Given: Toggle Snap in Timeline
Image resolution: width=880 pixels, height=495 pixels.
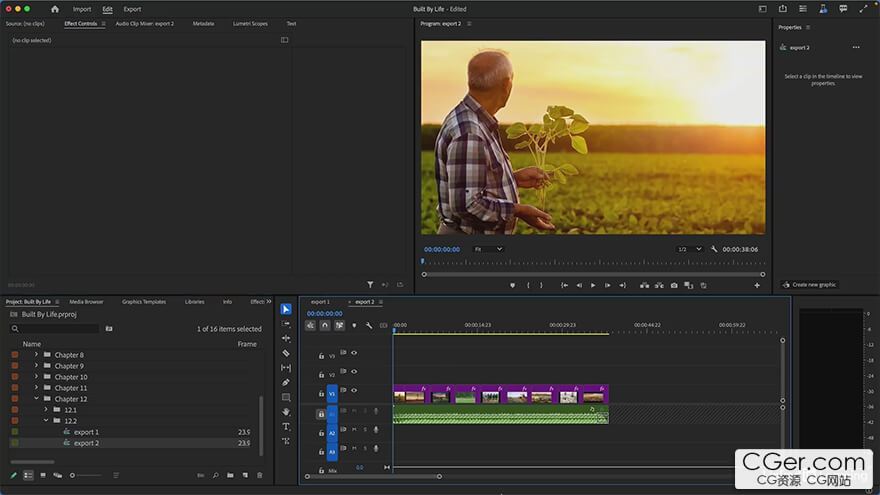Looking at the screenshot, I should click(325, 325).
